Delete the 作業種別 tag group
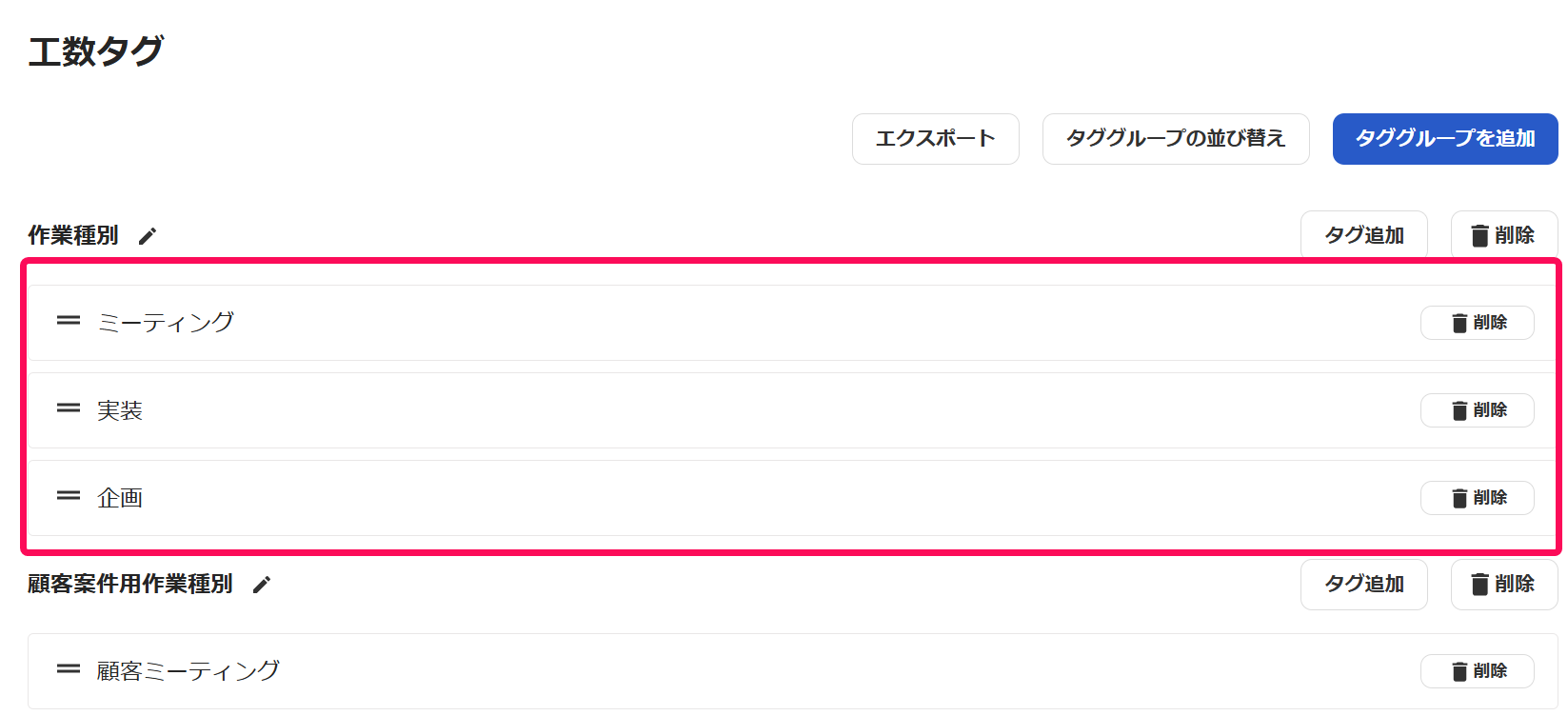 pyautogui.click(x=1504, y=235)
